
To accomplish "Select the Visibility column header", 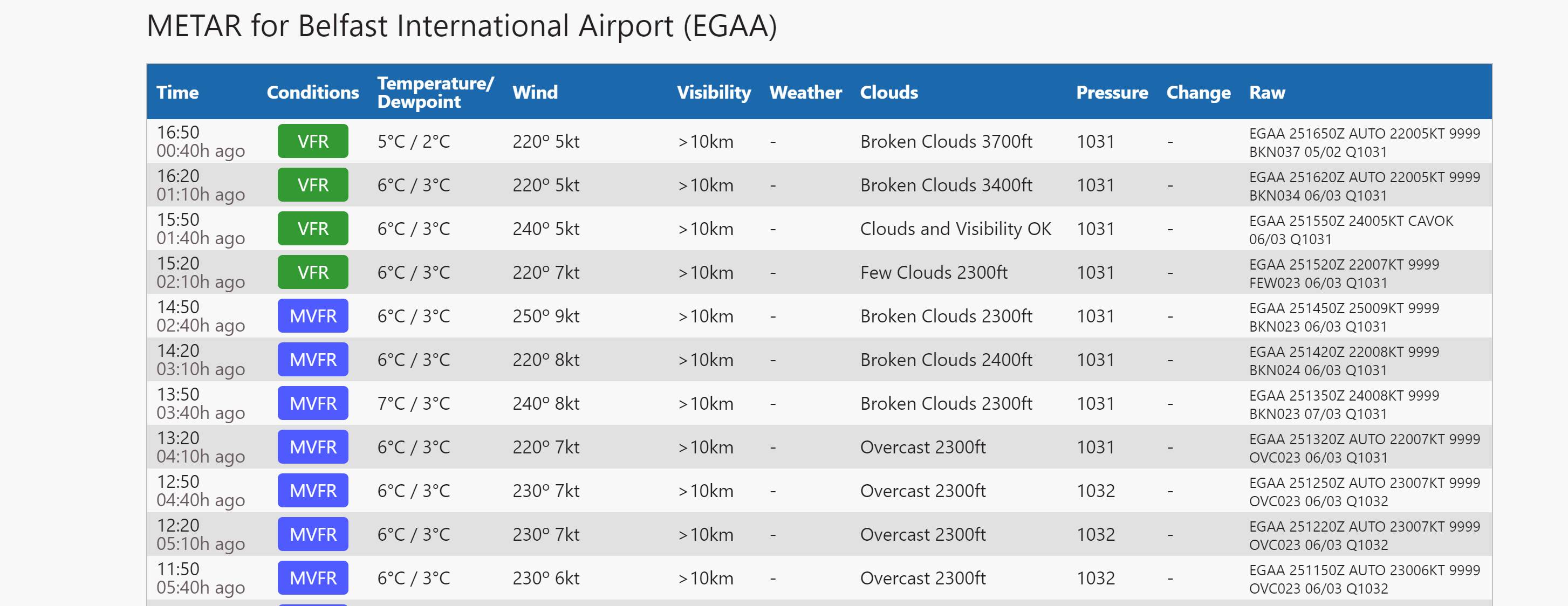I will (x=714, y=93).
